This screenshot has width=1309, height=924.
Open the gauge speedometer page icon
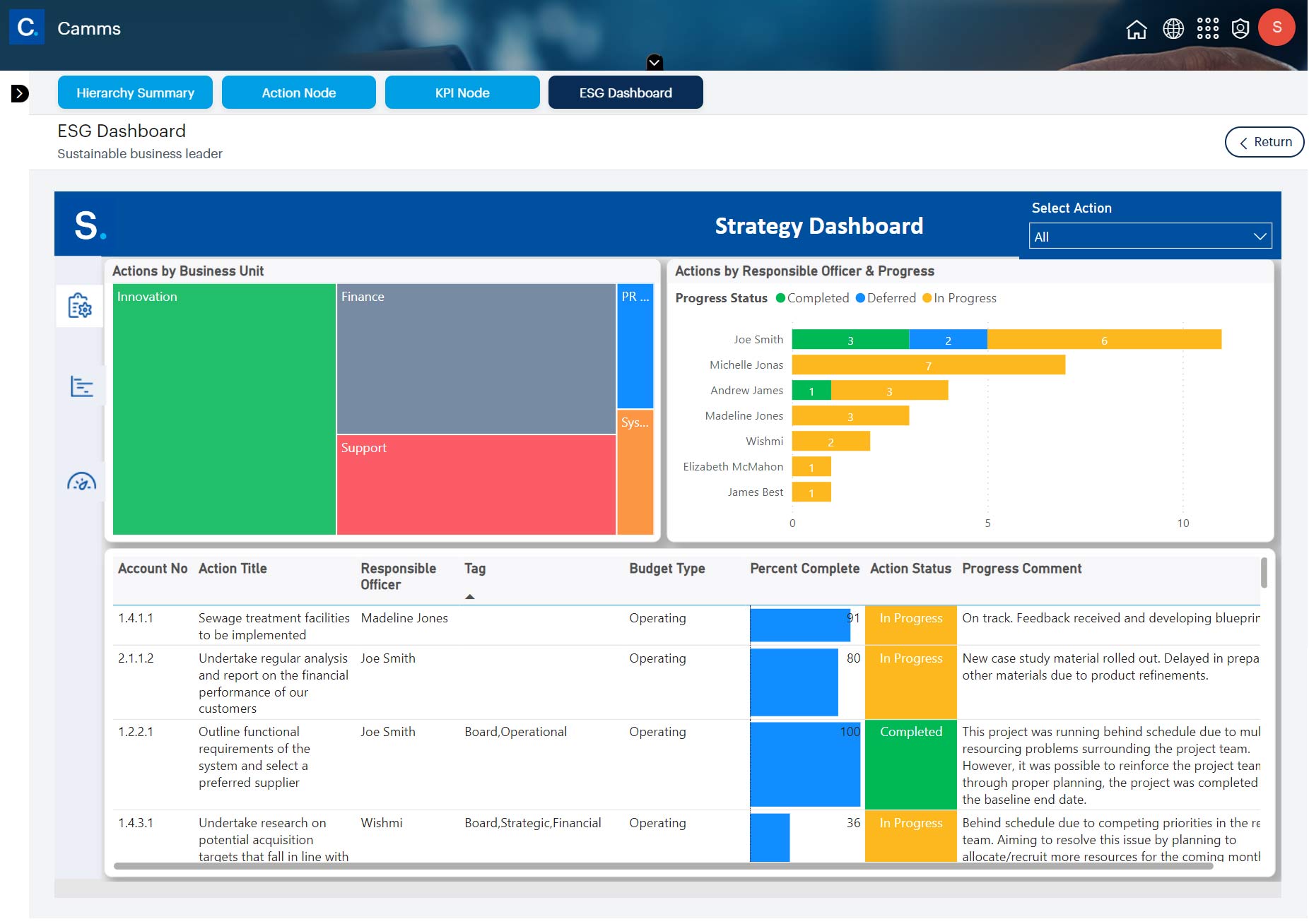pos(81,482)
